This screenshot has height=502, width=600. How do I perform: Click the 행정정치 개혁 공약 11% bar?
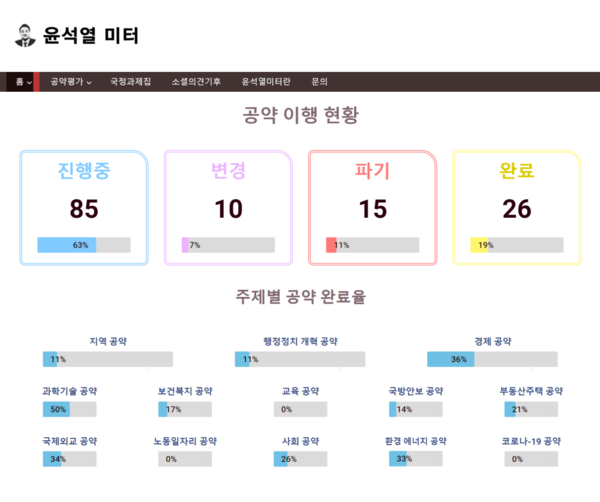pyautogui.click(x=300, y=359)
